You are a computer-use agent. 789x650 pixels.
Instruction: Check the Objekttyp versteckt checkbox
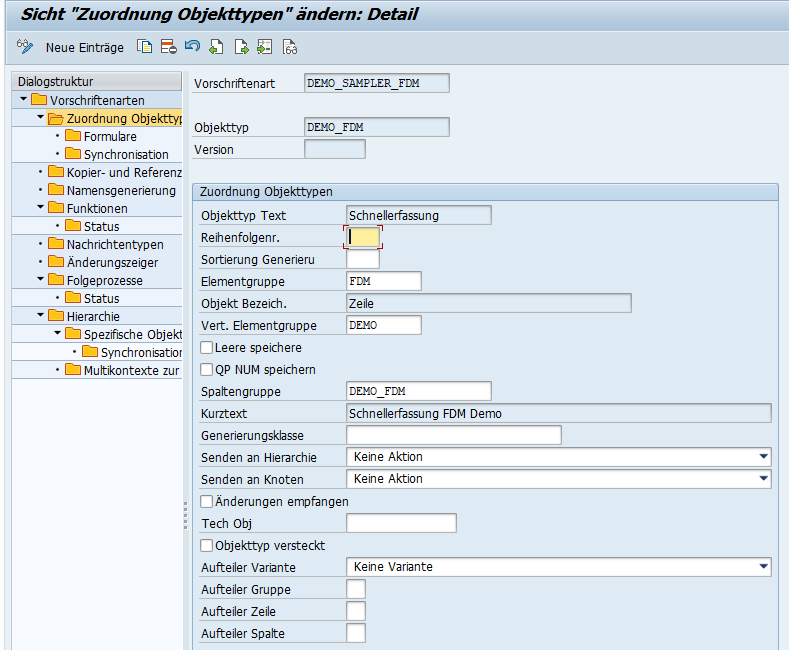(207, 546)
